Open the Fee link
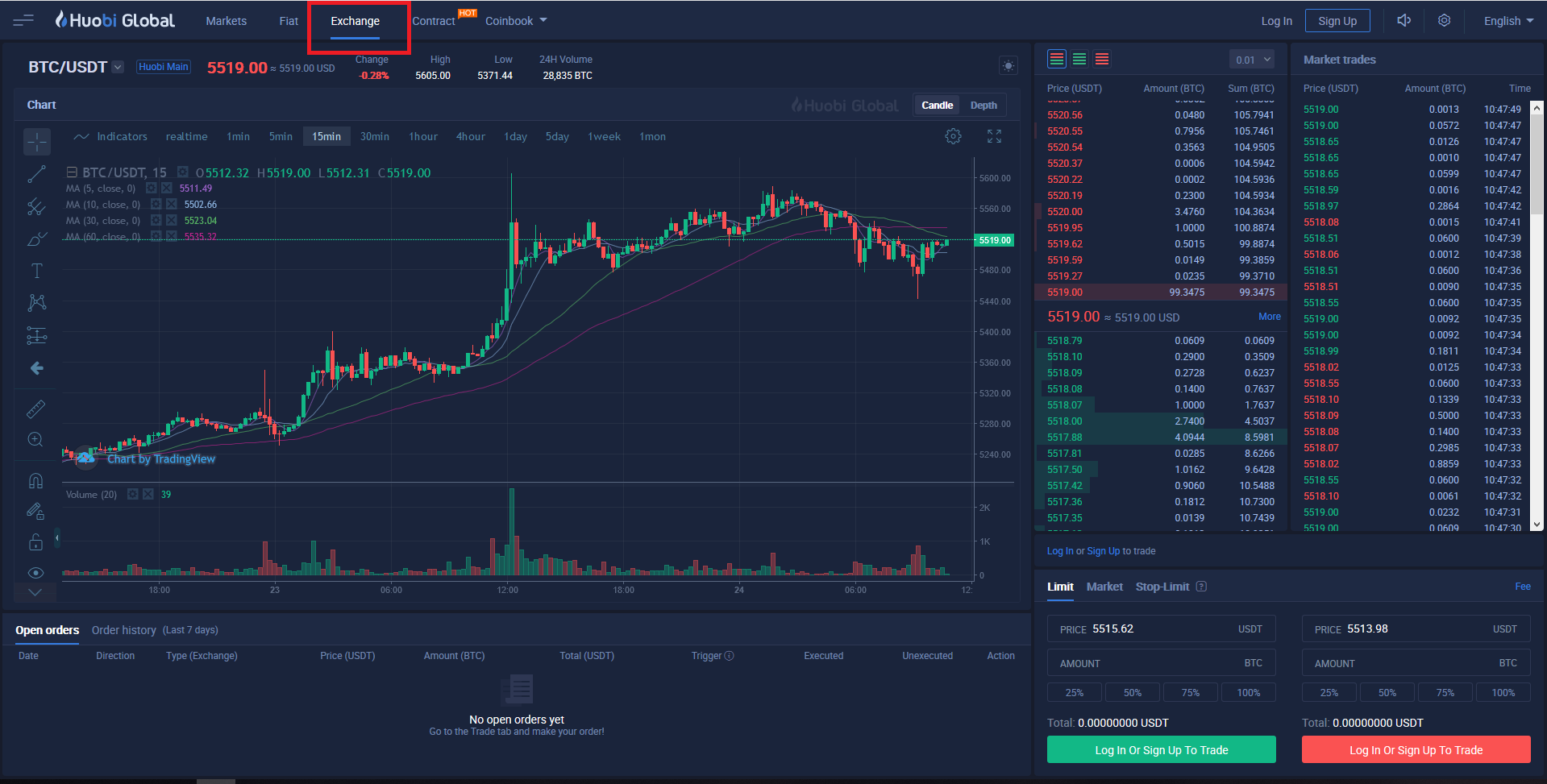The height and width of the screenshot is (784, 1547). pos(1522,587)
